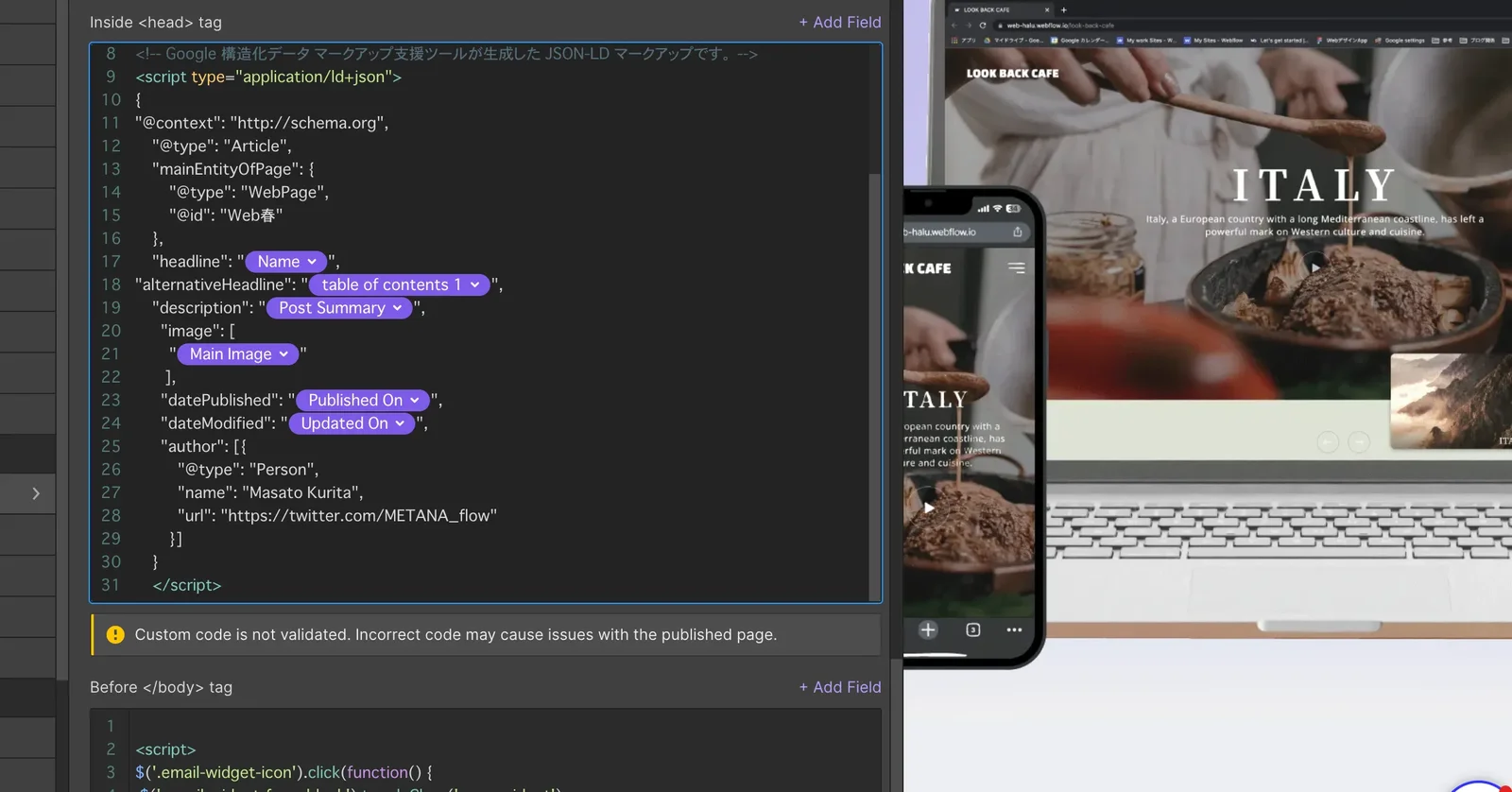Click the twitter.com/METANA_flow url line
The height and width of the screenshot is (792, 1512).
(x=337, y=516)
